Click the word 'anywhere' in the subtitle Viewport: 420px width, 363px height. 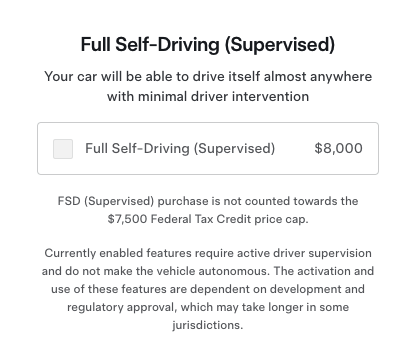(x=341, y=77)
